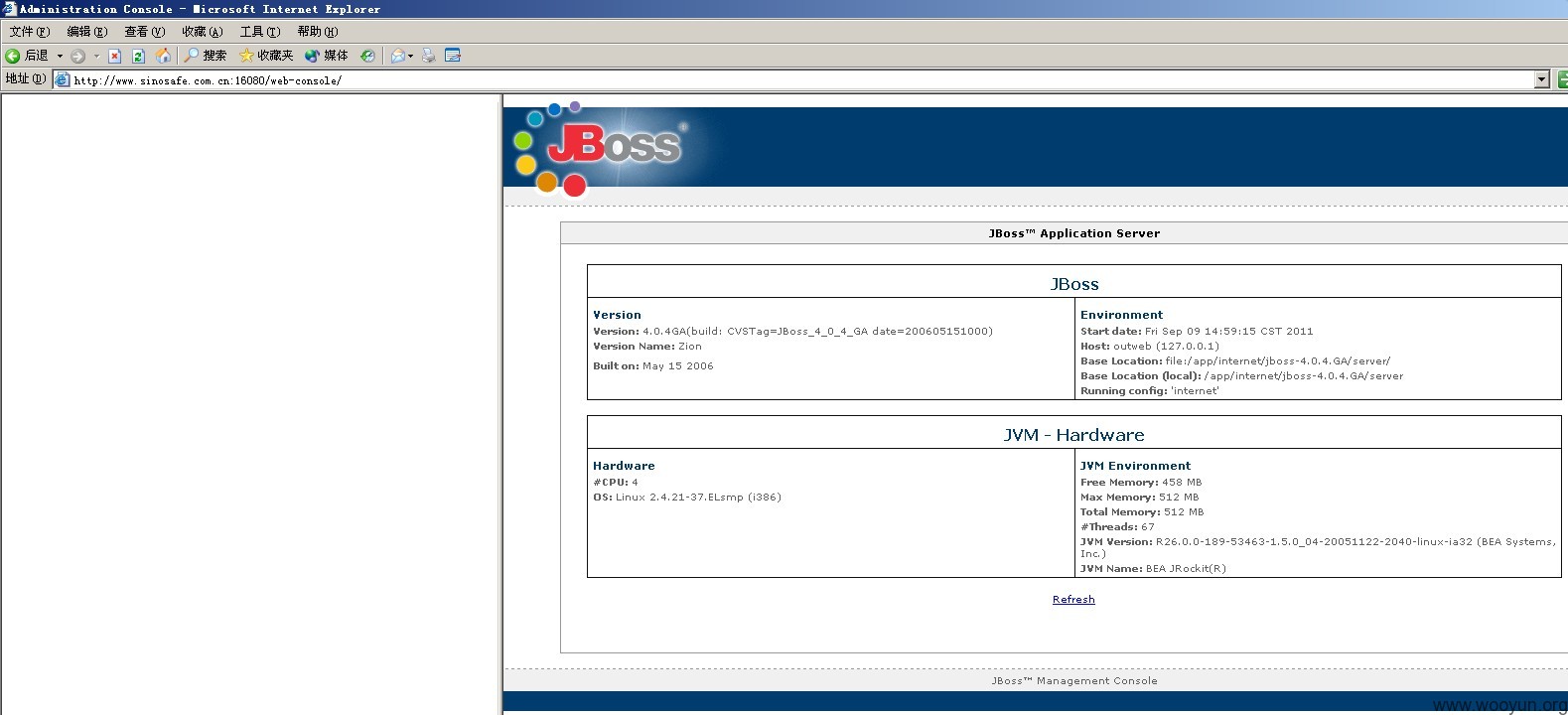The width and height of the screenshot is (1568, 715).
Task: Expand the Mail dropdown arrow
Action: 410,56
